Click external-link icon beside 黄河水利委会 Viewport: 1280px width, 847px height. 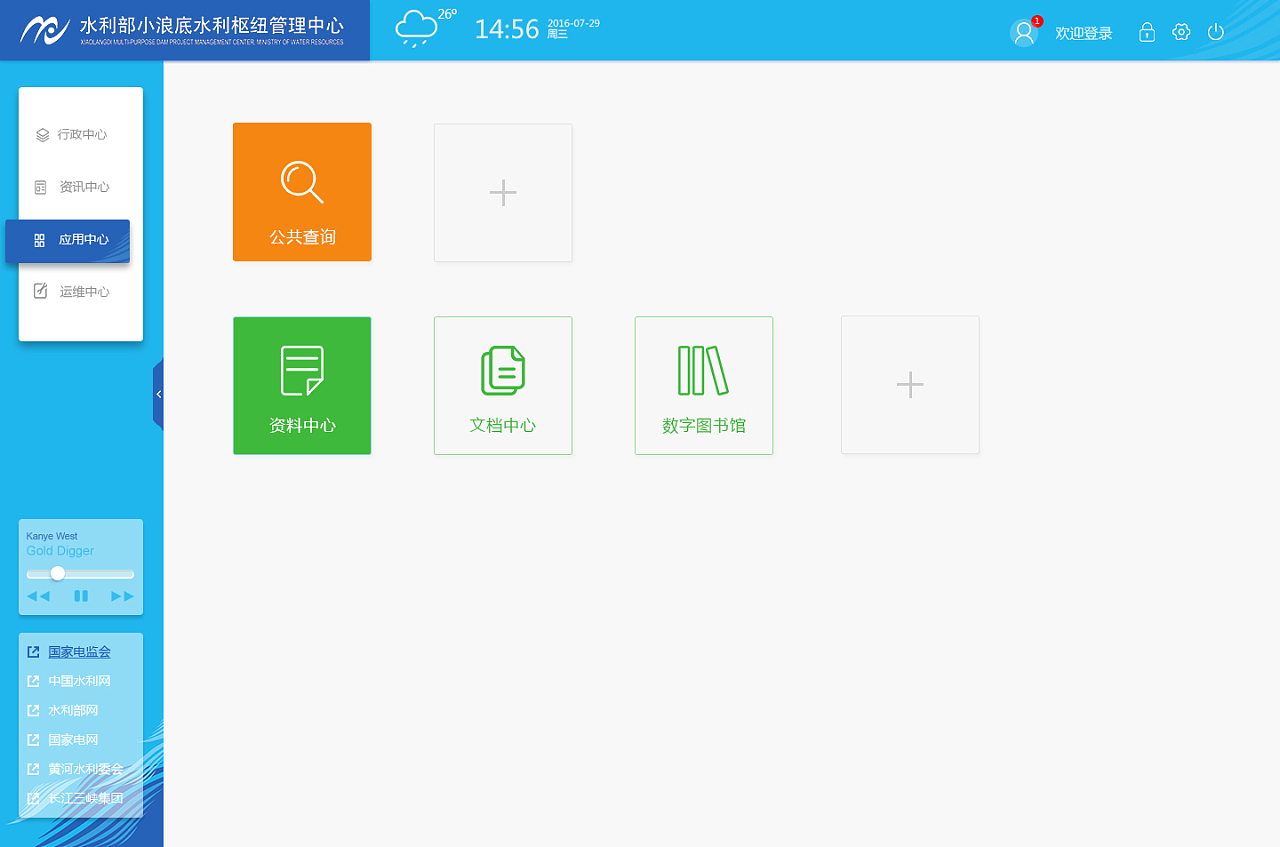coord(33,769)
